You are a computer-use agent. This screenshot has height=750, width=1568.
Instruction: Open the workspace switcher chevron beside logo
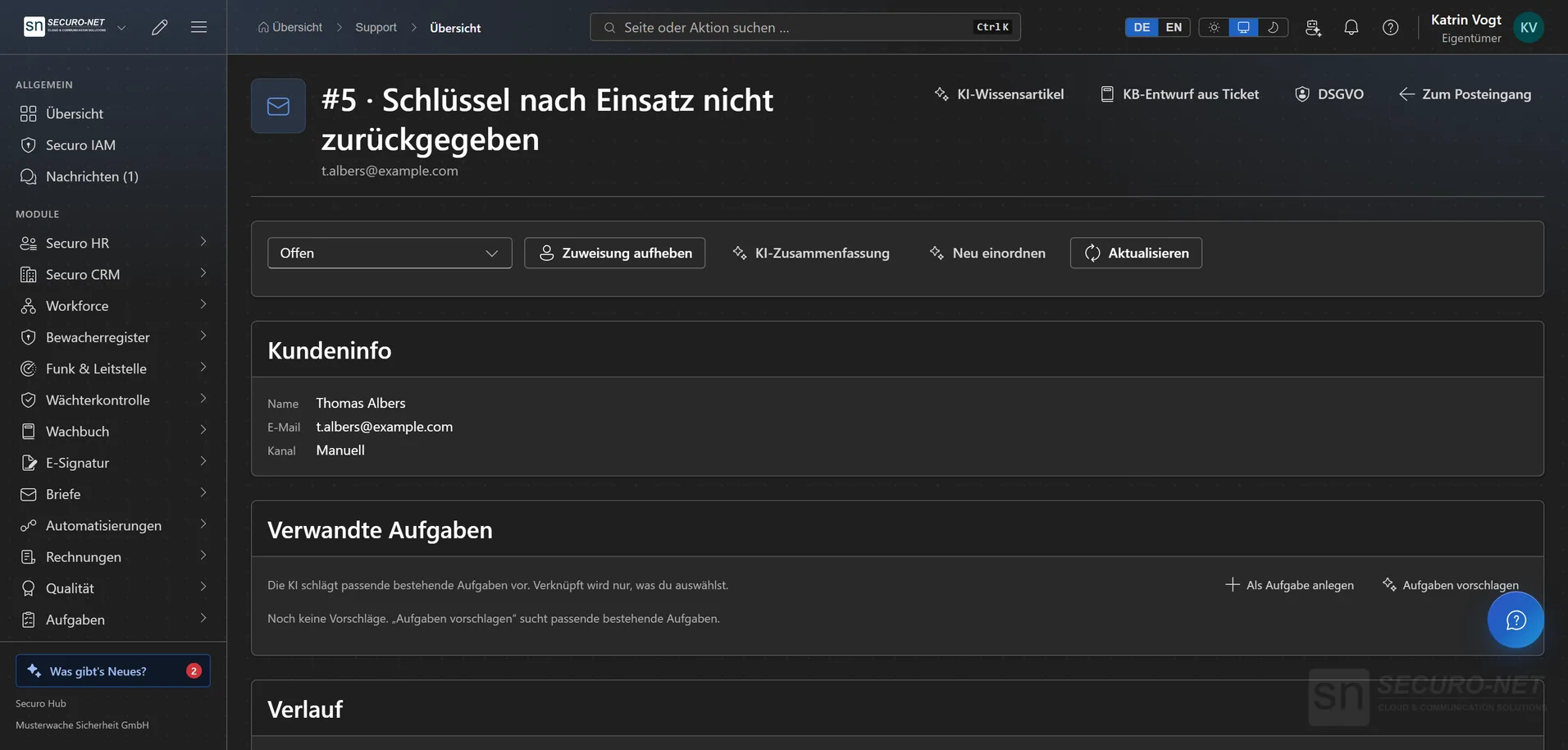pyautogui.click(x=121, y=27)
